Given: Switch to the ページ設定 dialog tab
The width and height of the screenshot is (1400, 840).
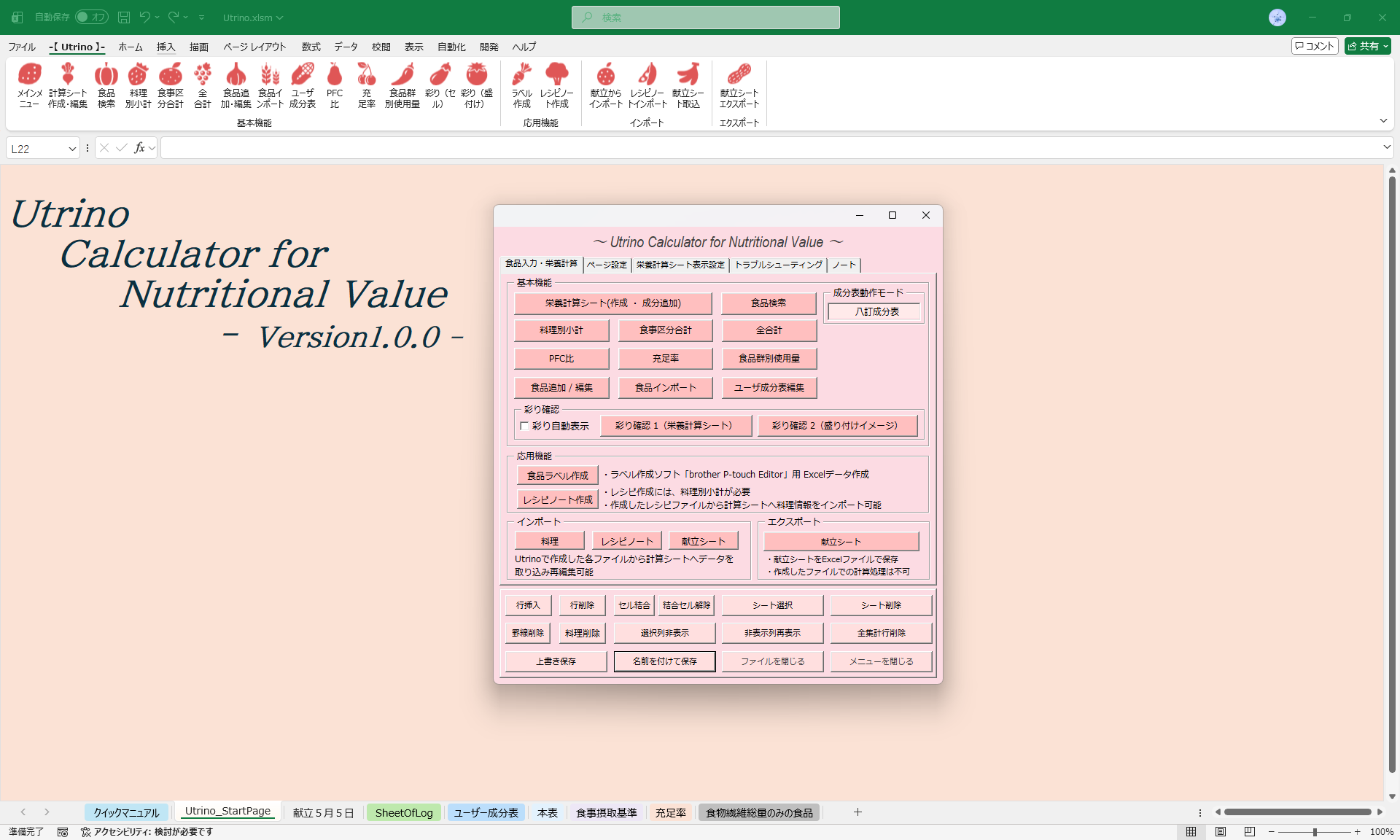Looking at the screenshot, I should [607, 265].
